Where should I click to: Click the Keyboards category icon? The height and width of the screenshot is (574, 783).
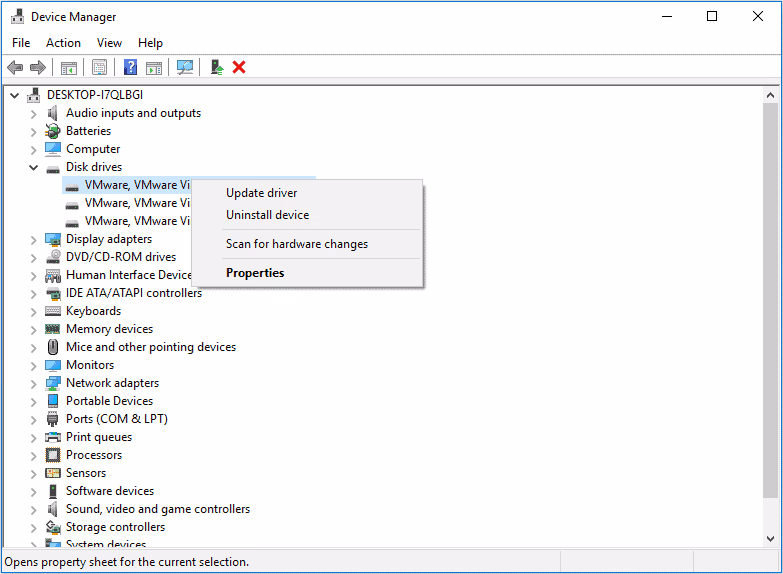point(53,311)
